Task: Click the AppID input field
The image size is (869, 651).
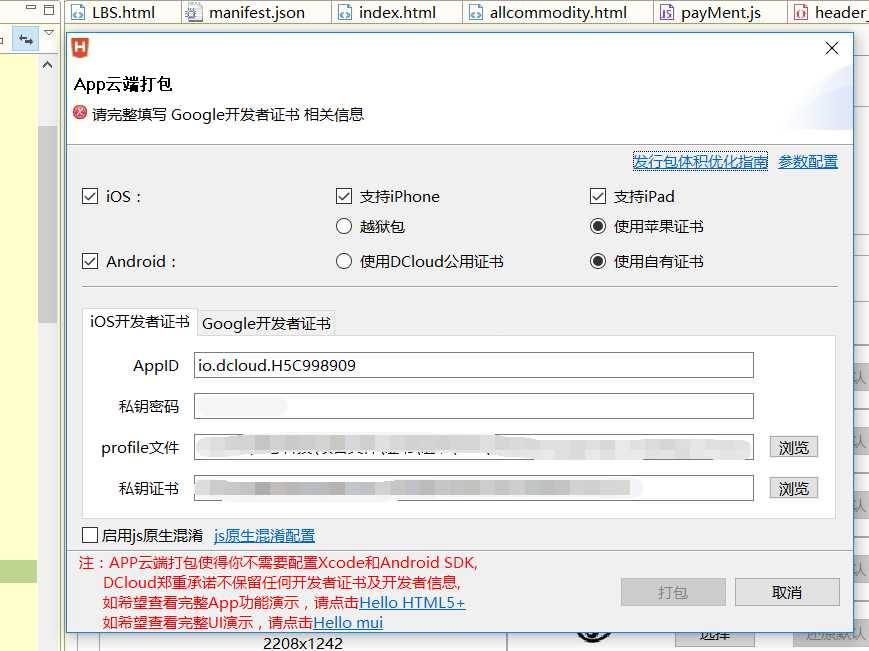Action: pos(474,365)
